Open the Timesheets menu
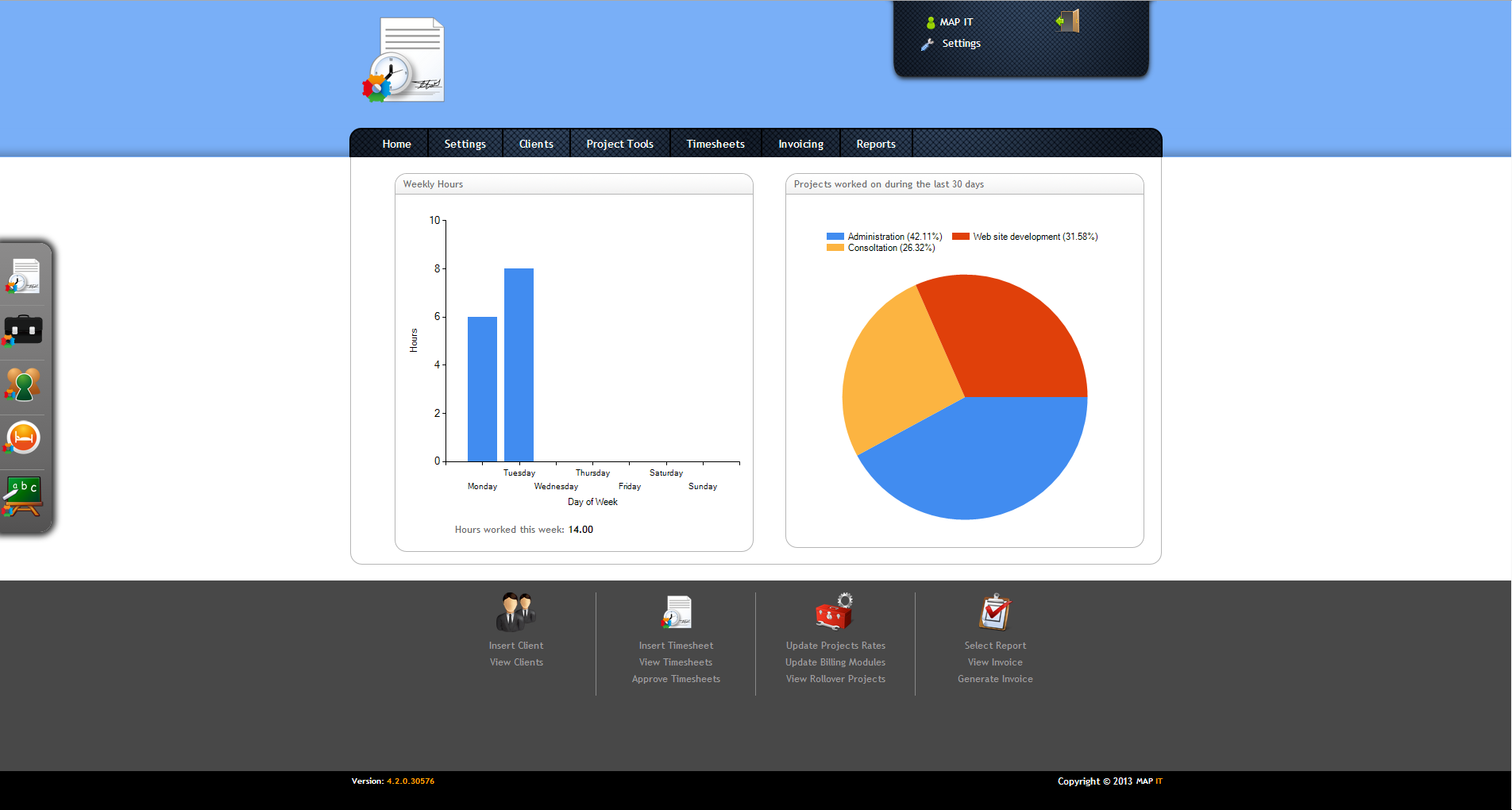The height and width of the screenshot is (810, 1512). [715, 144]
